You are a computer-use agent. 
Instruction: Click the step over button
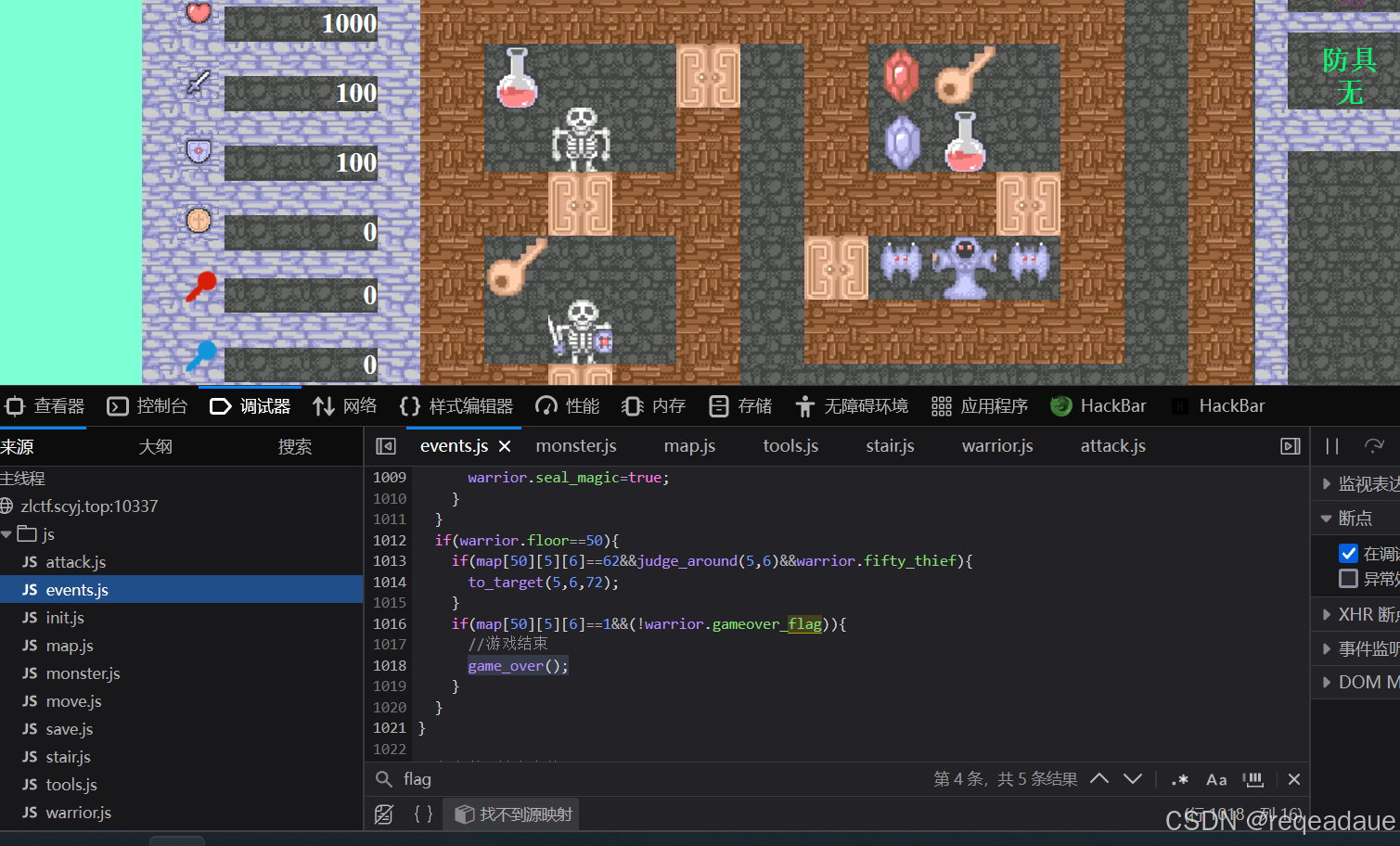pyautogui.click(x=1374, y=446)
